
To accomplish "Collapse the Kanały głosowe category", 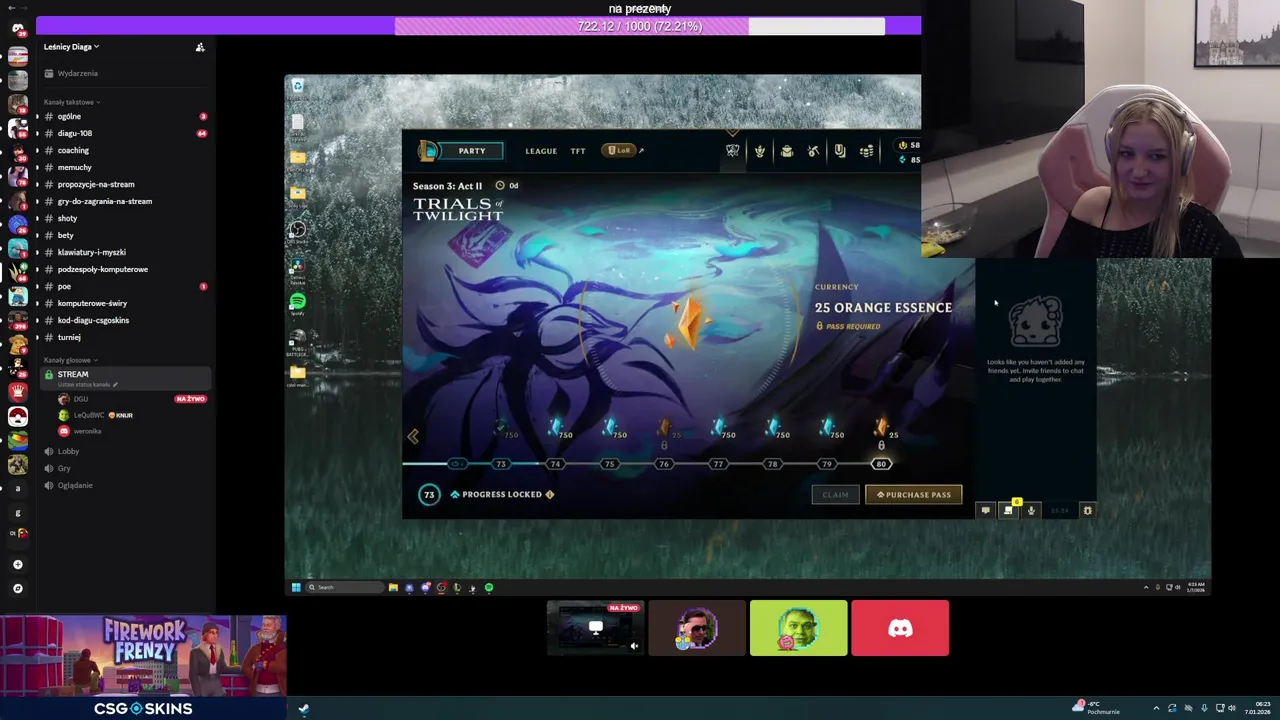I will point(70,360).
